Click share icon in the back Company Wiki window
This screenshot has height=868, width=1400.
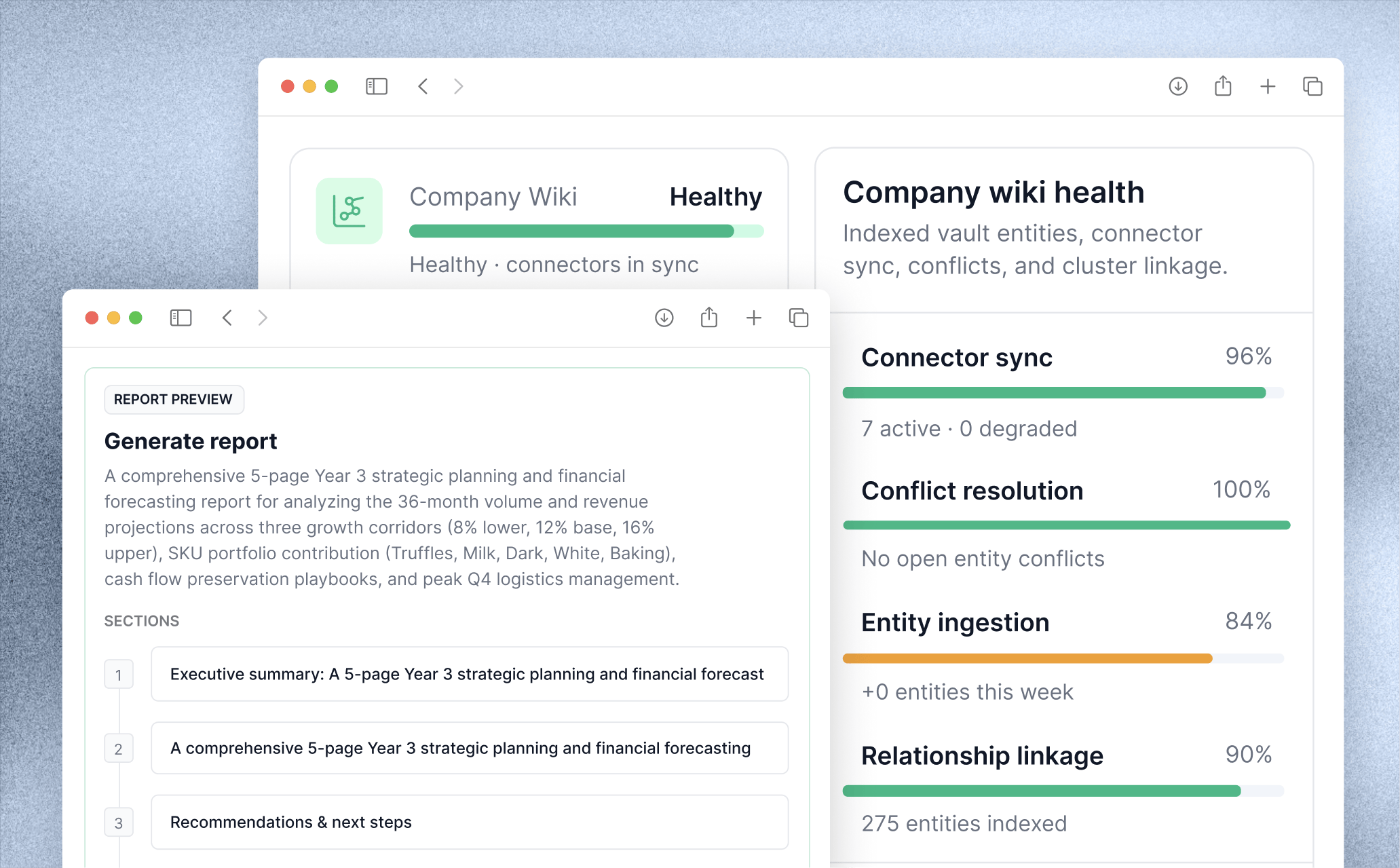1223,86
